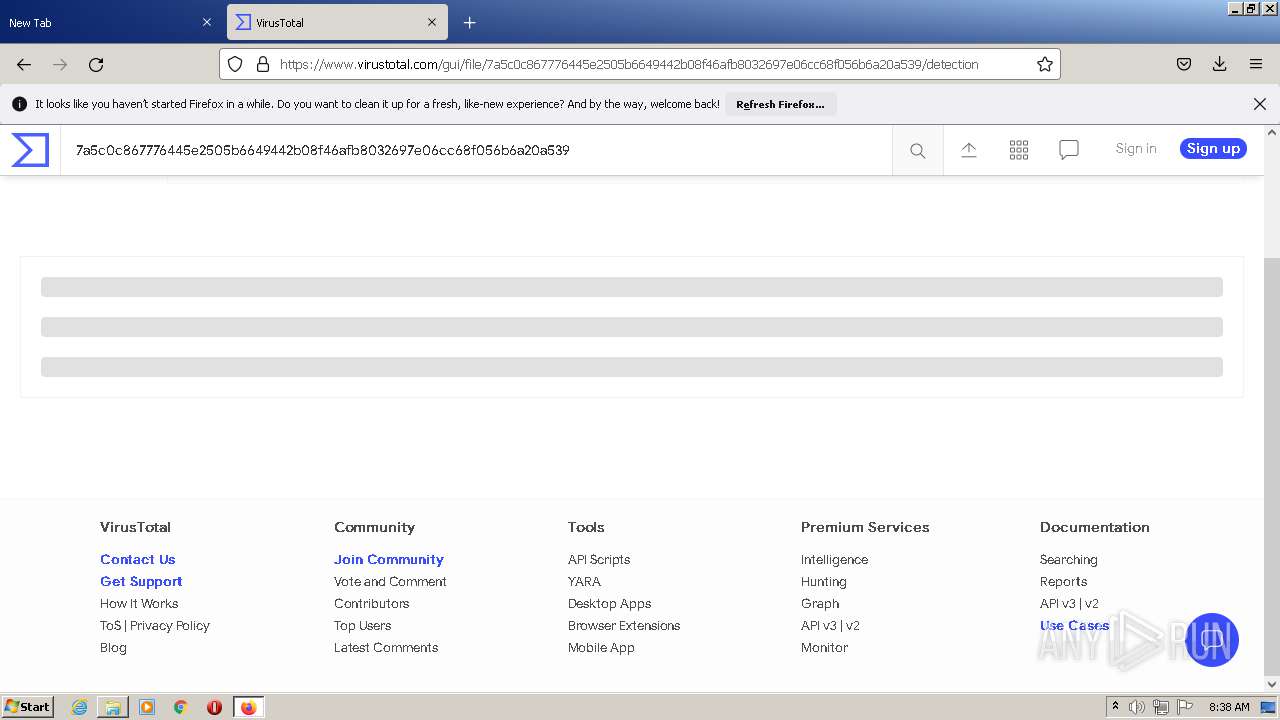
Task: Open Windows Explorer folder in taskbar
Action: [113, 707]
